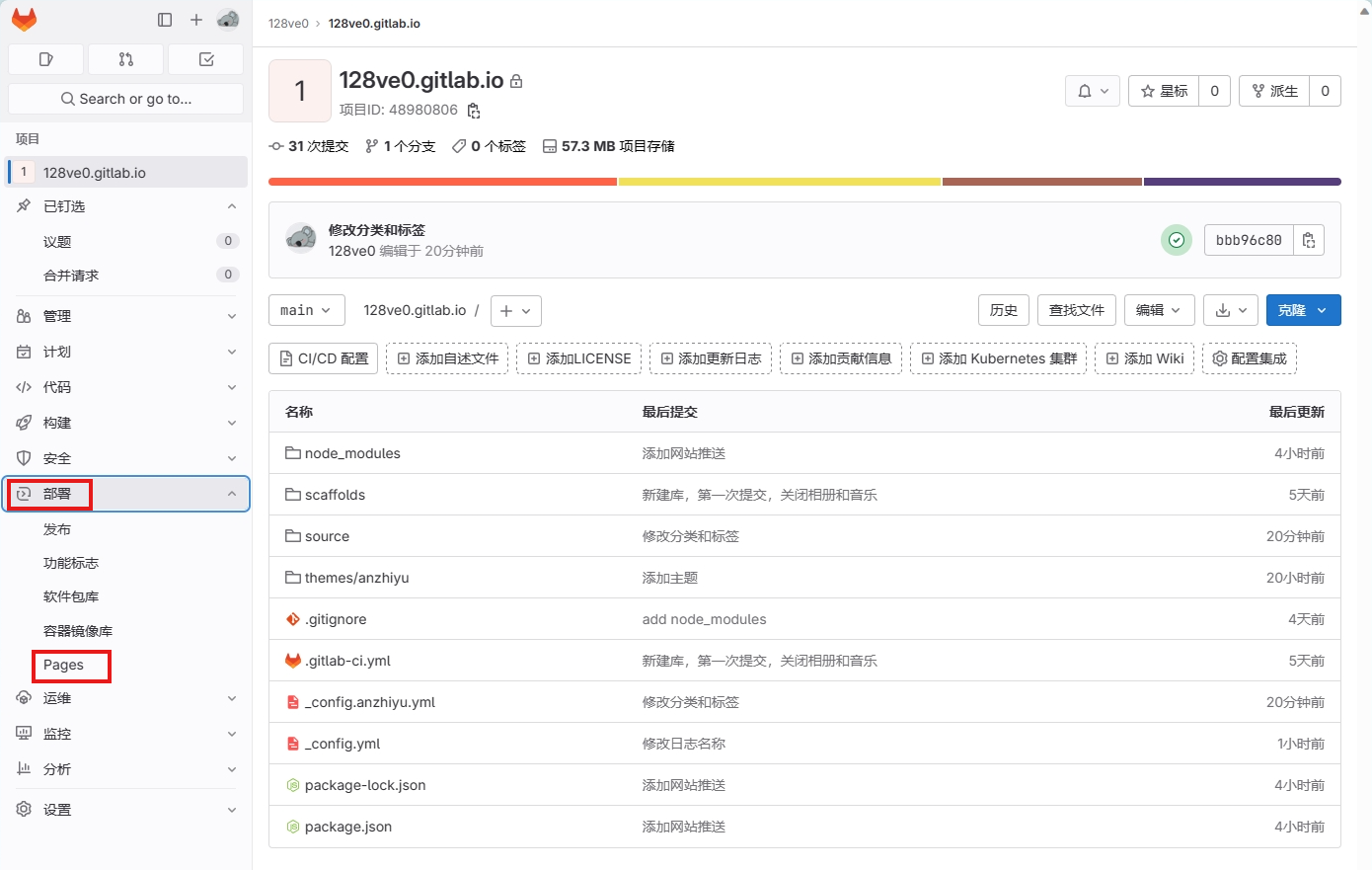The height and width of the screenshot is (870, 1372).
Task: Click the Search or go to field
Action: (x=125, y=99)
